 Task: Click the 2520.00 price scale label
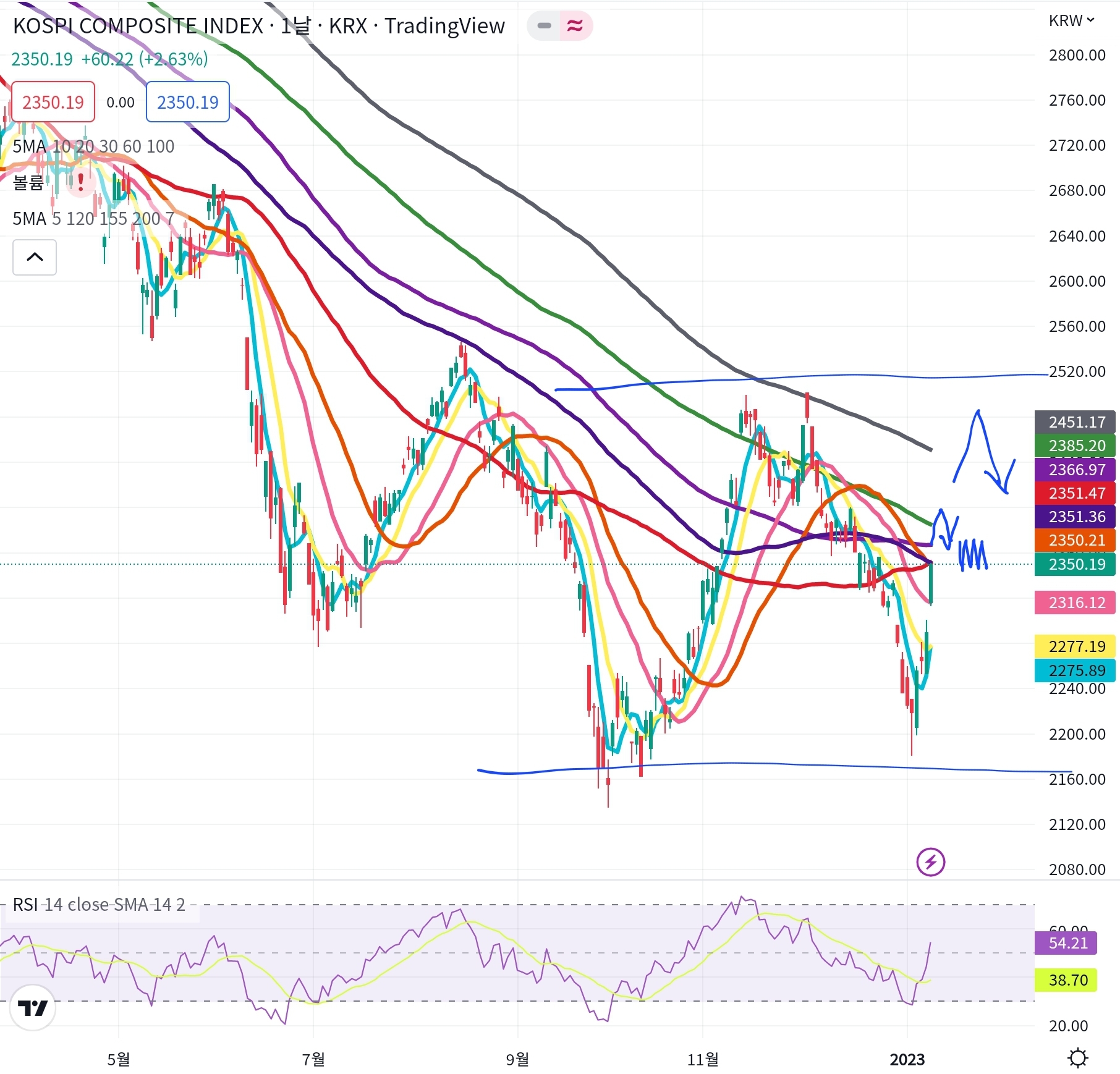1077,371
